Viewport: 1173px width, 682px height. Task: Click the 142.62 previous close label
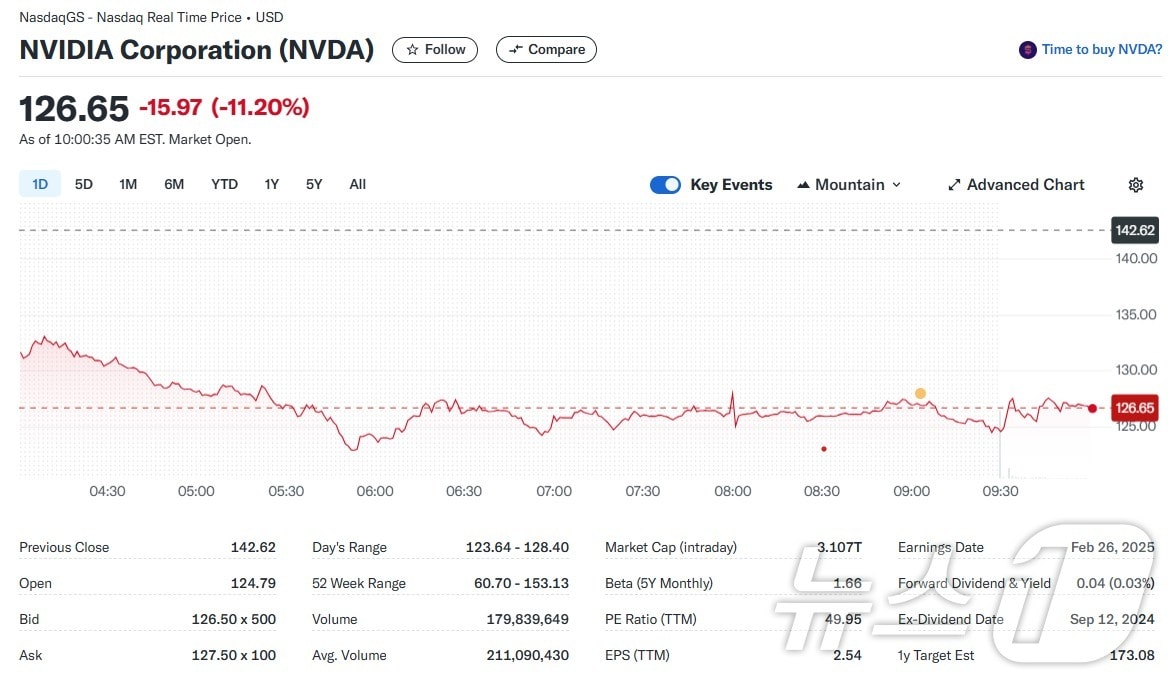[1135, 231]
